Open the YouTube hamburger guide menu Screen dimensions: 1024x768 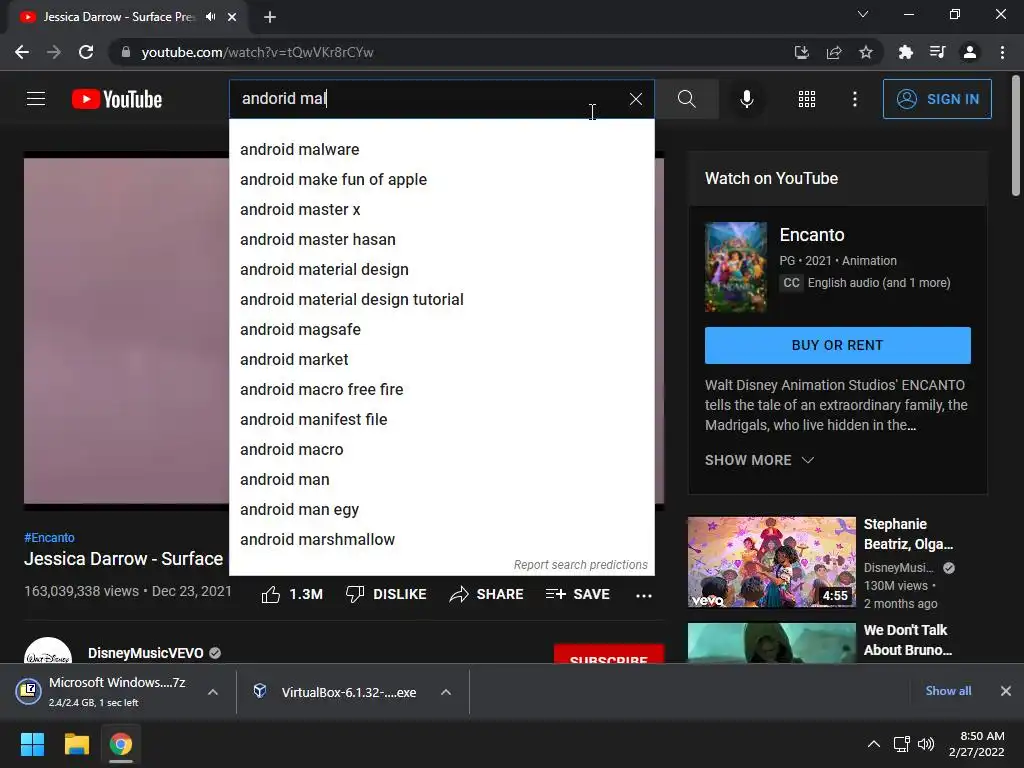point(36,99)
